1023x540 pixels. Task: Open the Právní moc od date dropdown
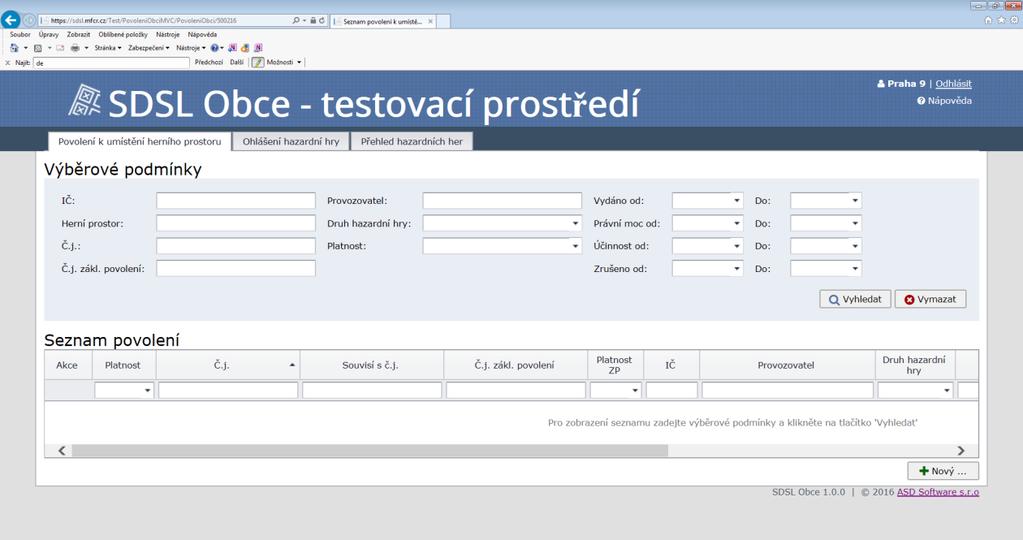[x=737, y=224]
